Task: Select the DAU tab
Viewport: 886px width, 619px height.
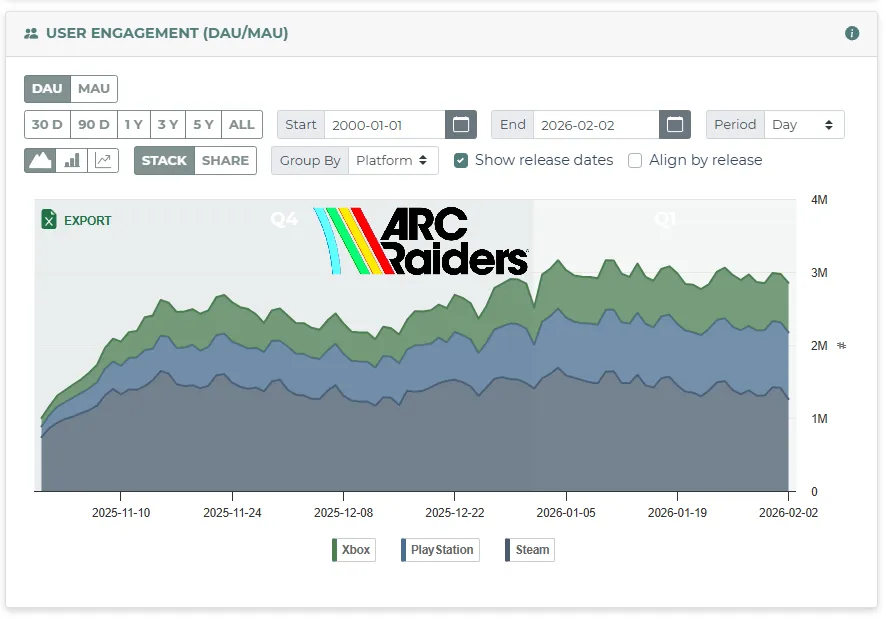Action: coord(47,89)
